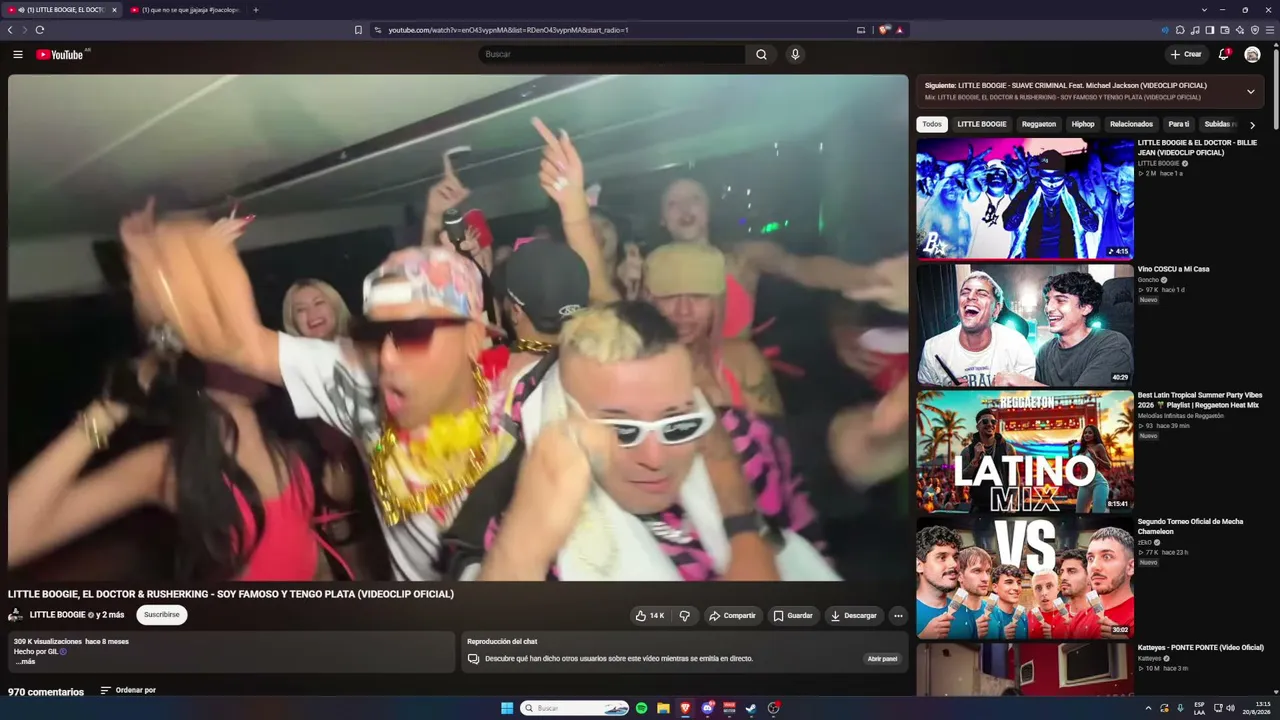Bookmark this page in the address bar
The width and height of the screenshot is (1280, 720).
pos(358,30)
